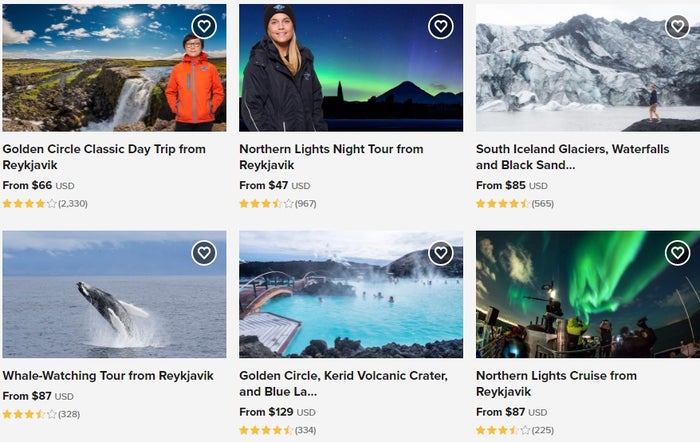
Task: Save Golden Circle Classic Day Trip to wishlist
Action: coord(204,26)
